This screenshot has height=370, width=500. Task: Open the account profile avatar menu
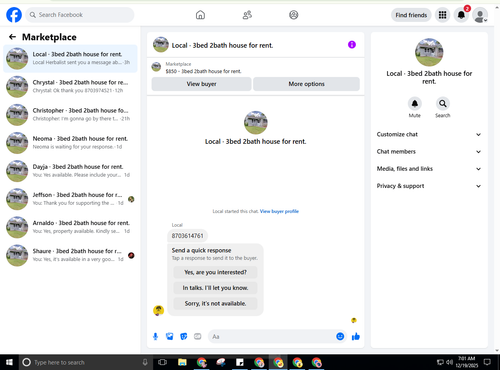(x=480, y=15)
